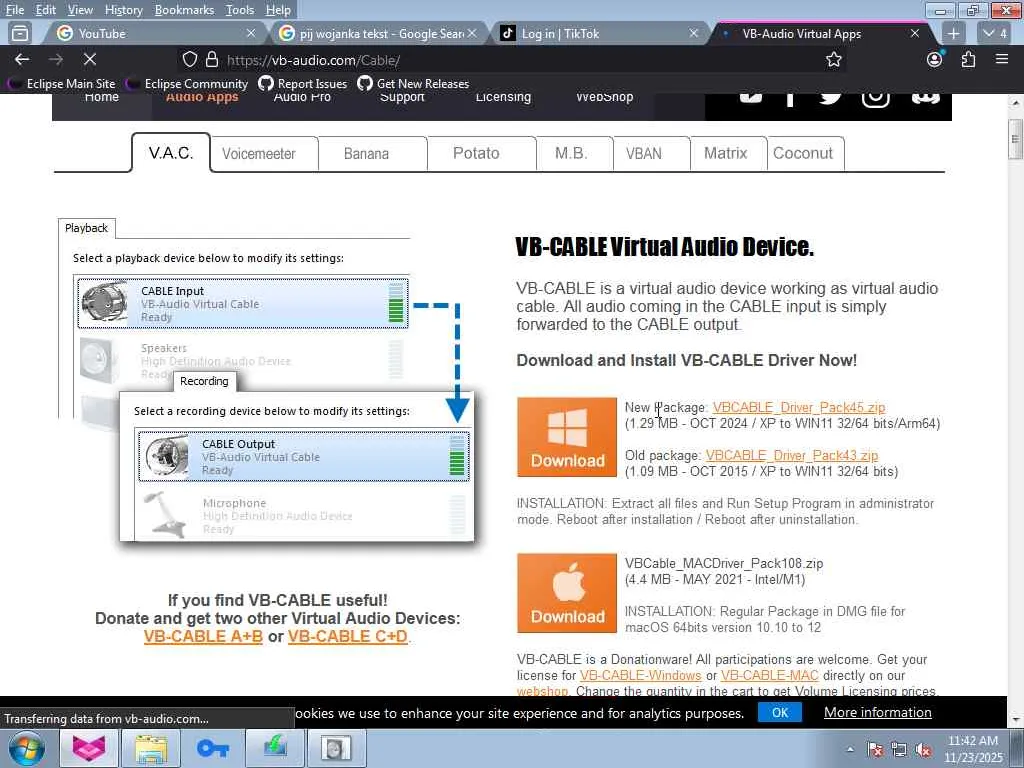Image resolution: width=1024 pixels, height=768 pixels.
Task: Open Report Issues GitHub bookmark
Action: coord(303,84)
